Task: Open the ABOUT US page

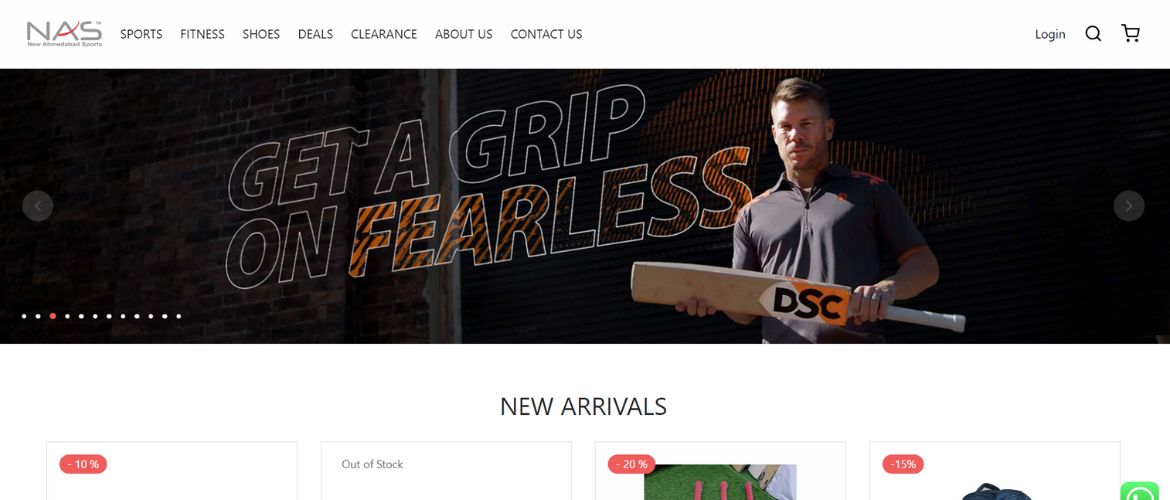Action: [463, 34]
